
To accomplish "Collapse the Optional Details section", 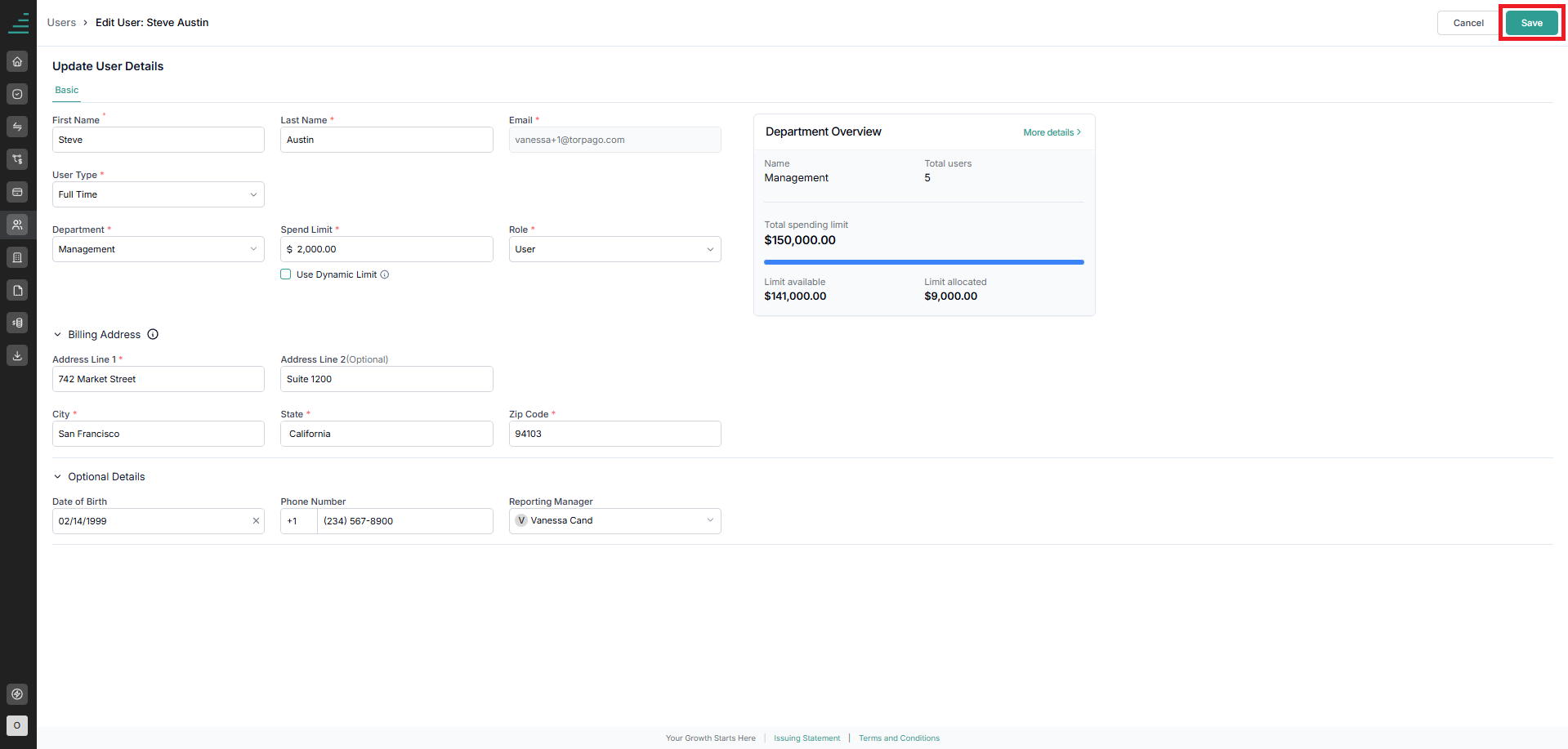I will (x=57, y=477).
